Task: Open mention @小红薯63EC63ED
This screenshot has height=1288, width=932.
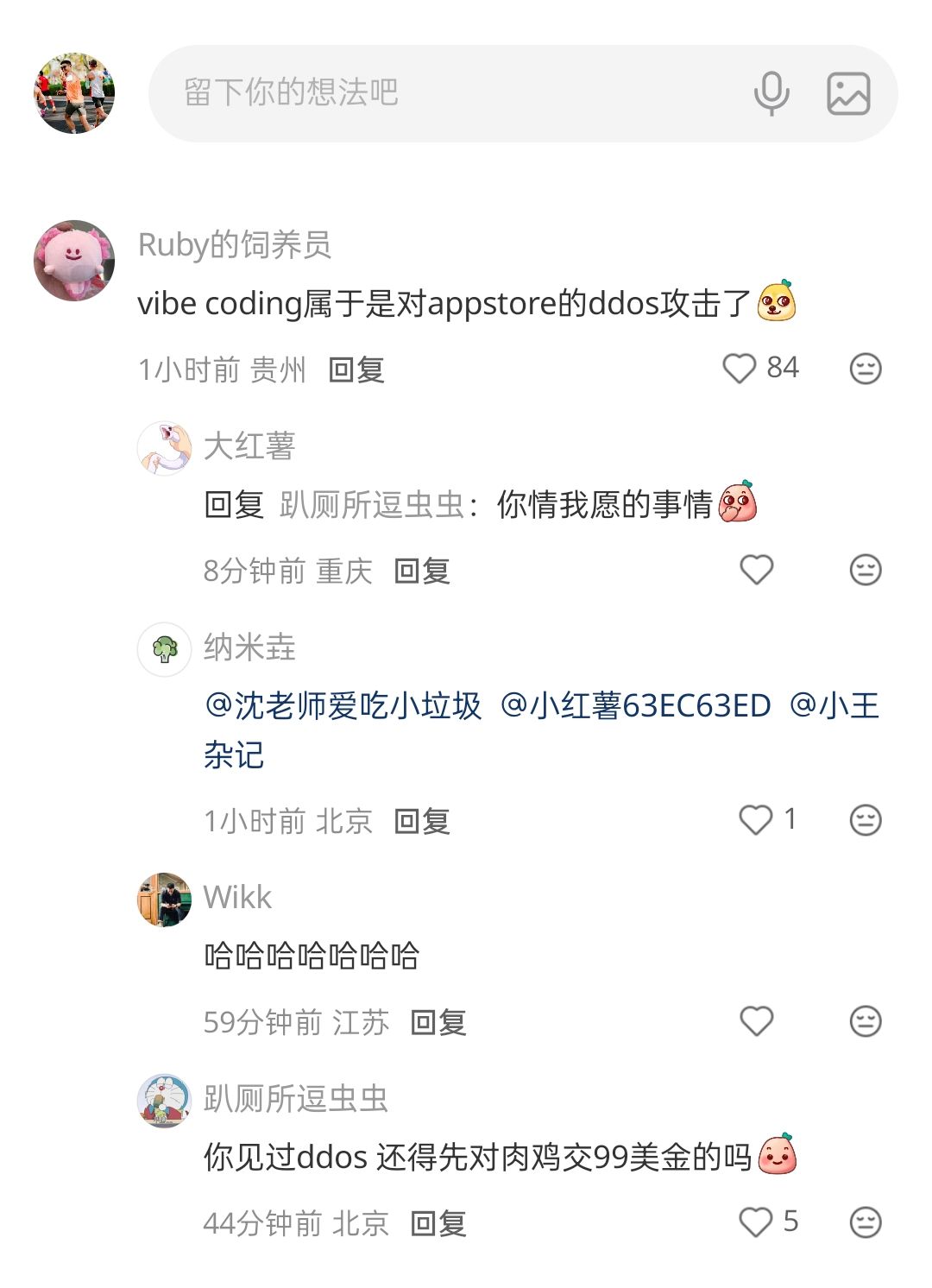Action: click(636, 706)
